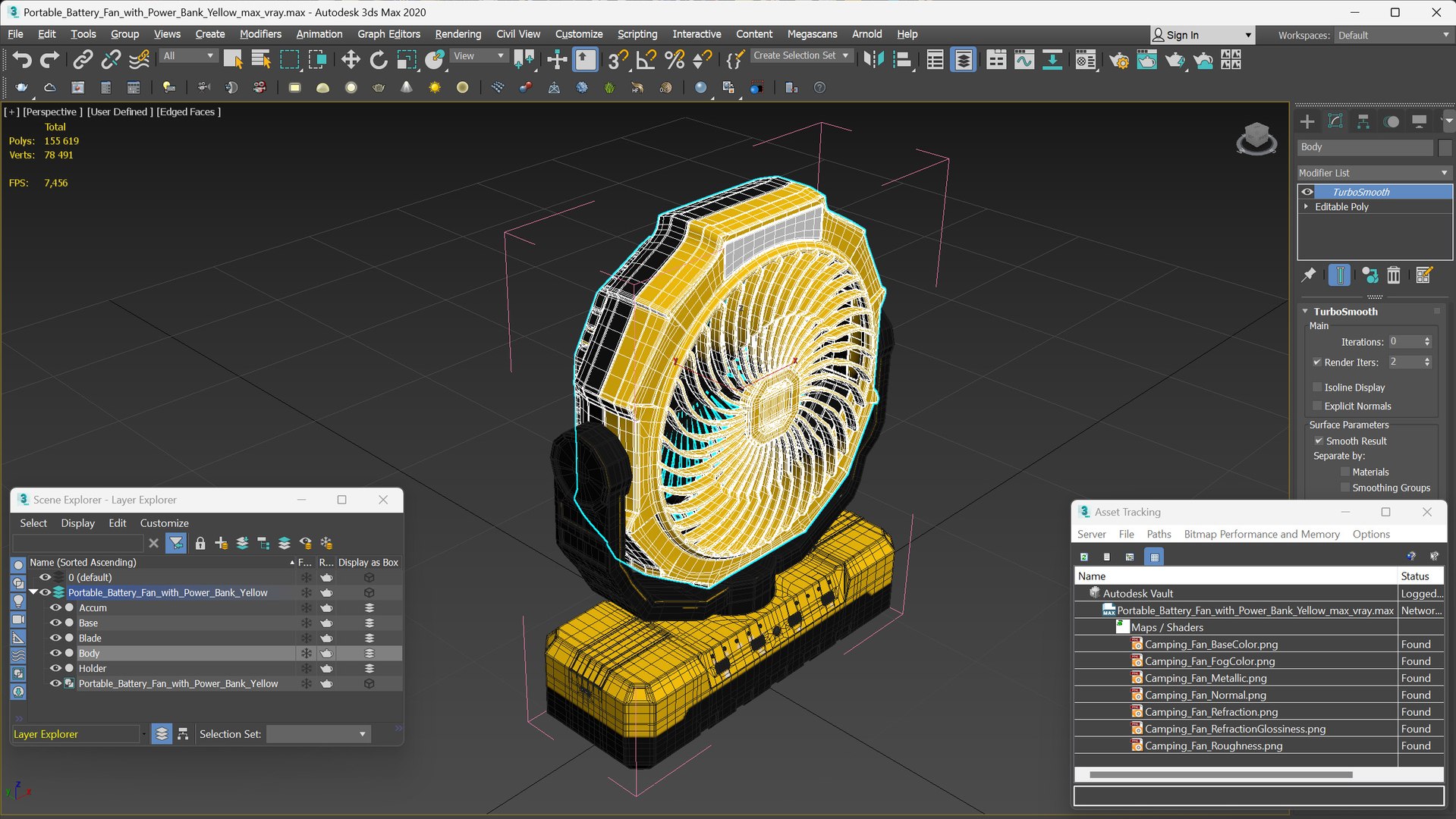Open the Display menu in Scene Explorer

click(77, 523)
